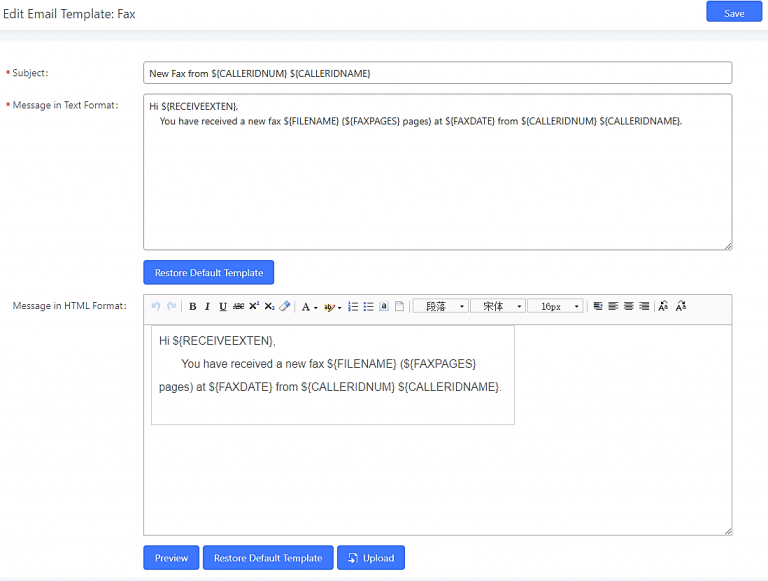The width and height of the screenshot is (768, 581).
Task: Click the text highlight color icon
Action: [x=329, y=307]
